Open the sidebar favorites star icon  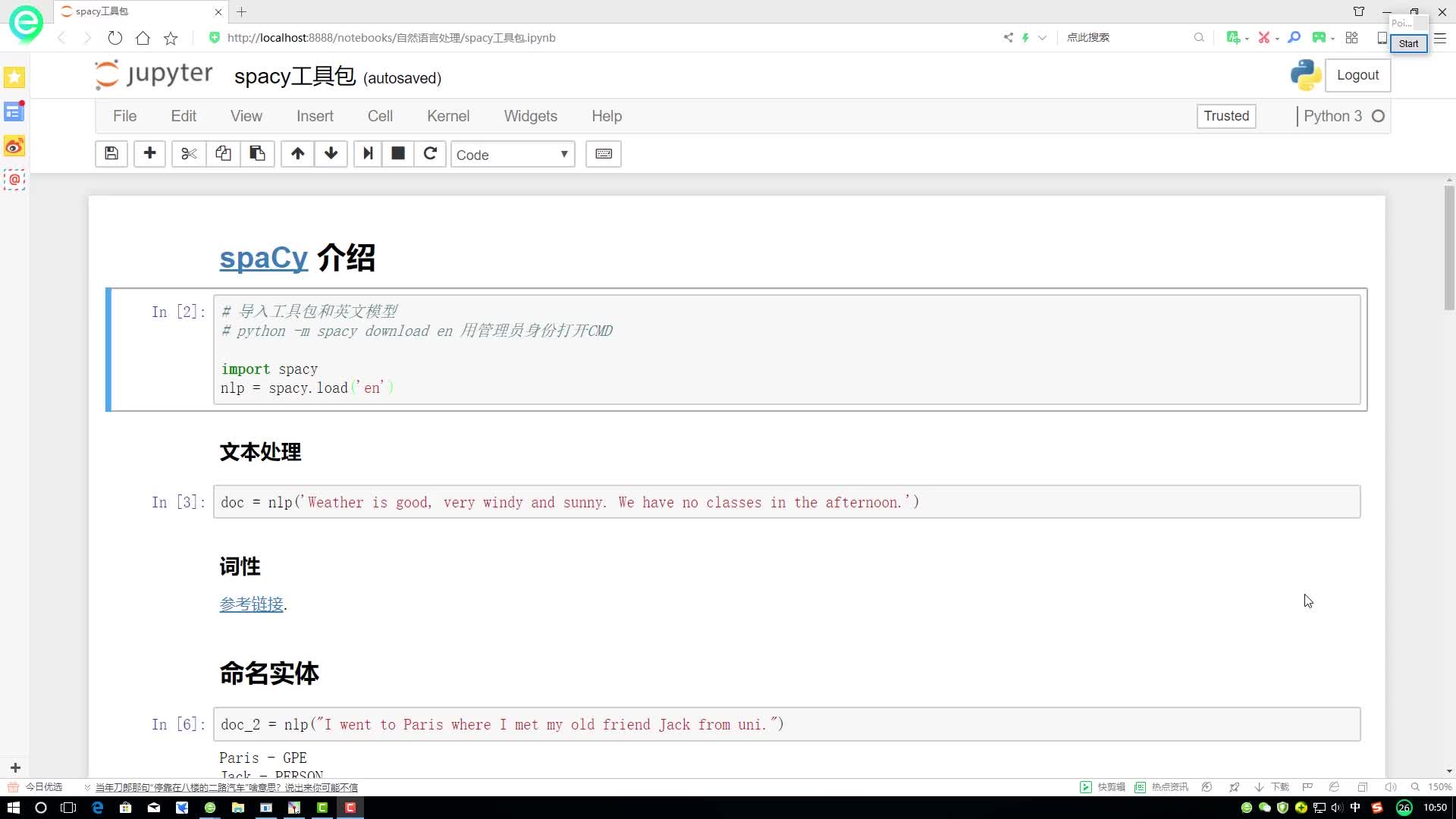[14, 77]
